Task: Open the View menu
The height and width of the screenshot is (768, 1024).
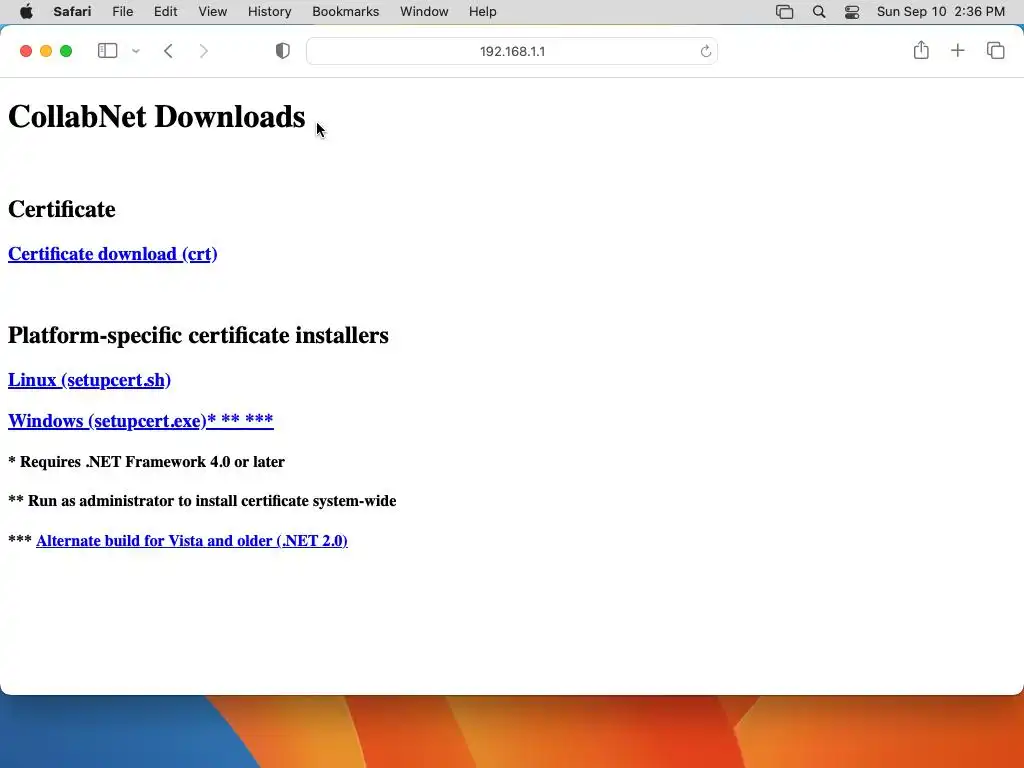Action: click(x=213, y=12)
